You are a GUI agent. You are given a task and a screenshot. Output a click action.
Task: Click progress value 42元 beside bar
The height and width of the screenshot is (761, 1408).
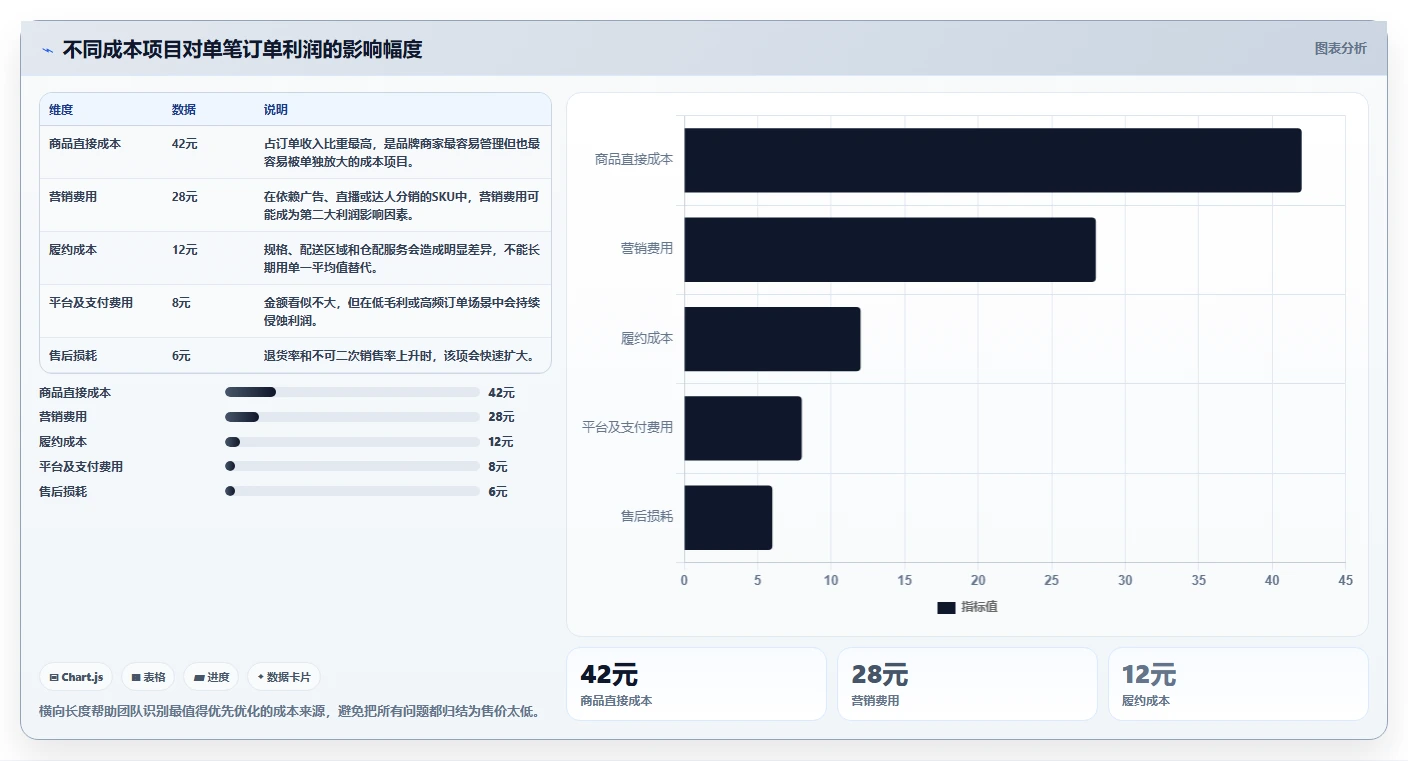click(x=501, y=393)
